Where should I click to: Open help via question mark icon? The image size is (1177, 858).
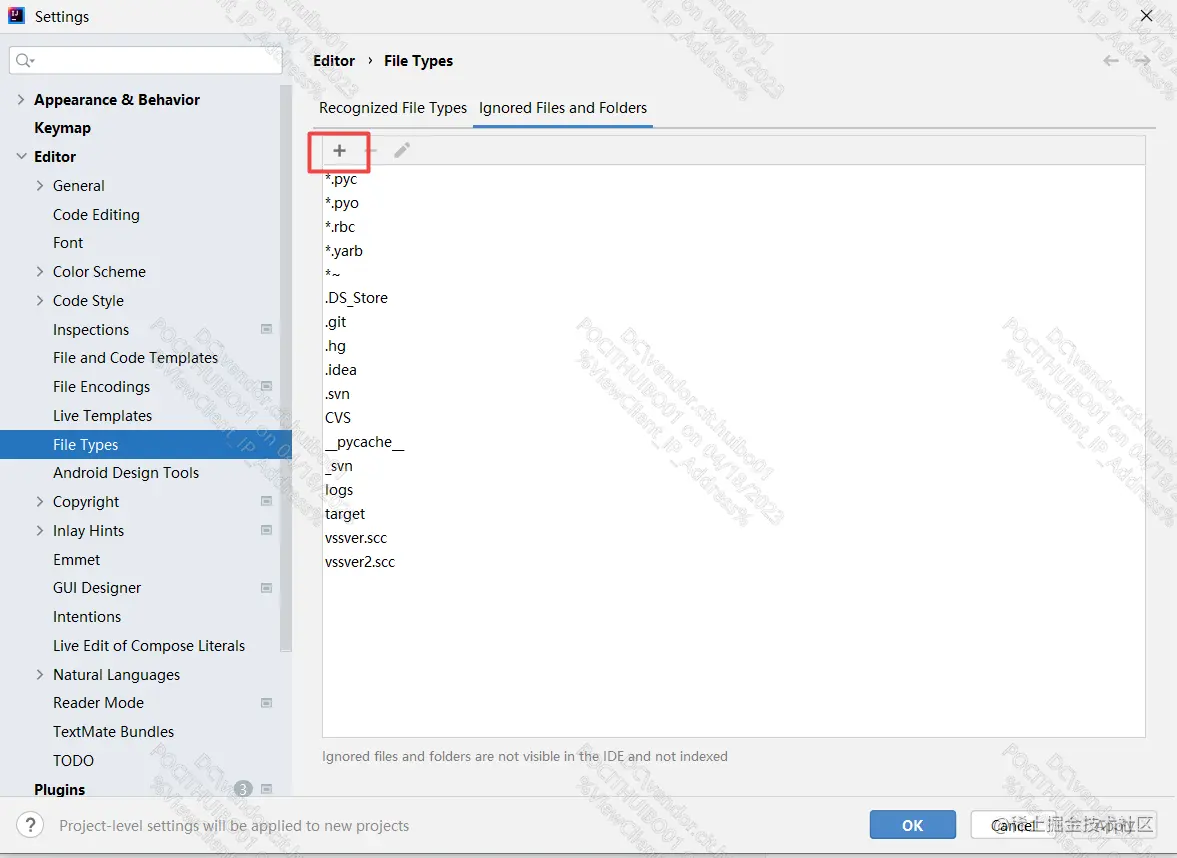30,825
